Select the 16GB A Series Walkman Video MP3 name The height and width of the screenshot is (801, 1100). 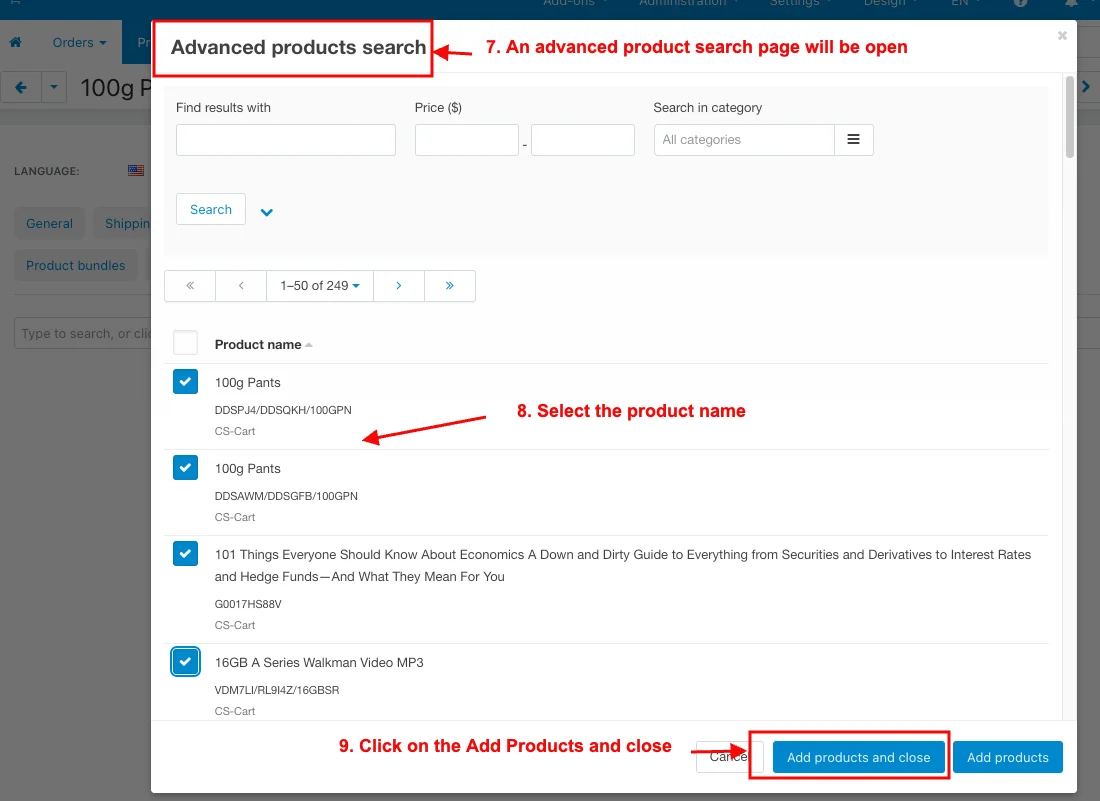319,662
